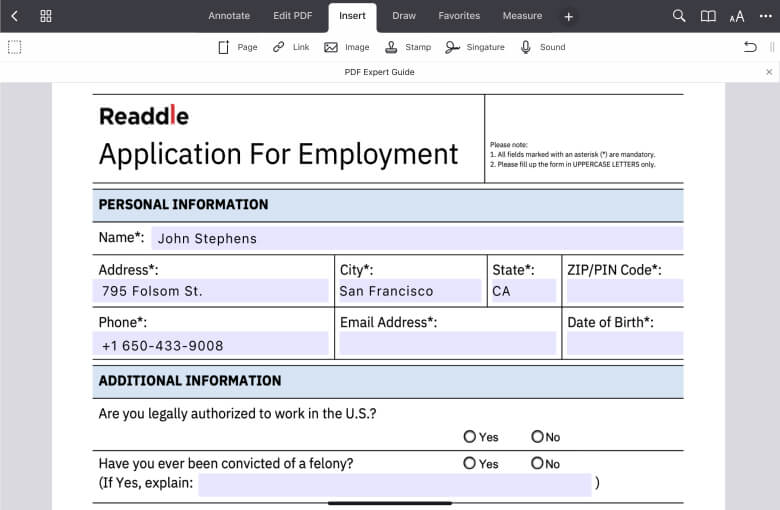The height and width of the screenshot is (510, 780).
Task: Click the City field San Francisco
Action: (410, 291)
